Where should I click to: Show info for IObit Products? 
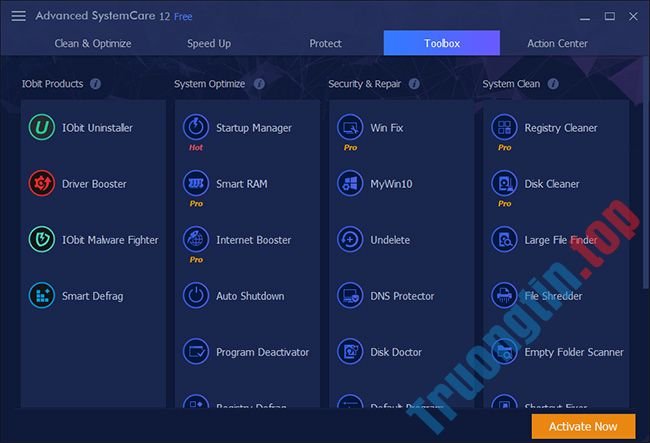tap(95, 84)
